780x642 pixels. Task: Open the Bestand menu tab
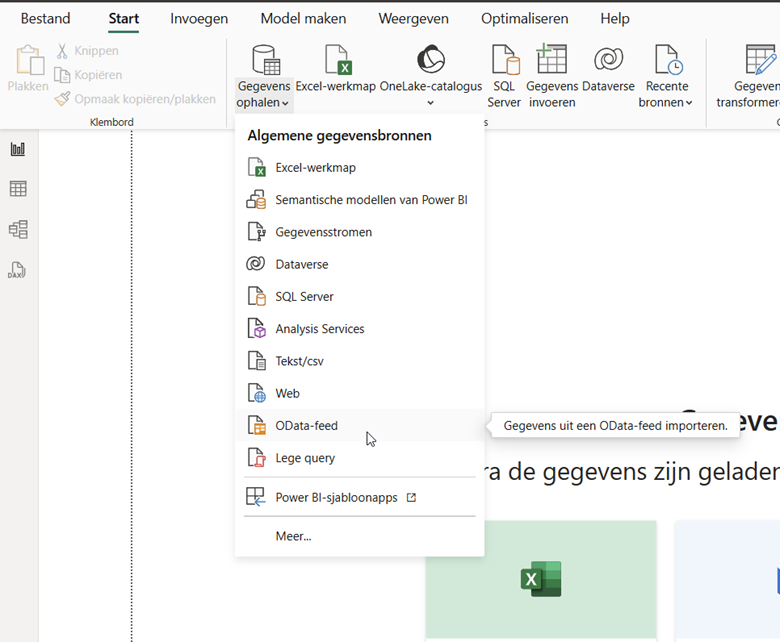[x=45, y=18]
